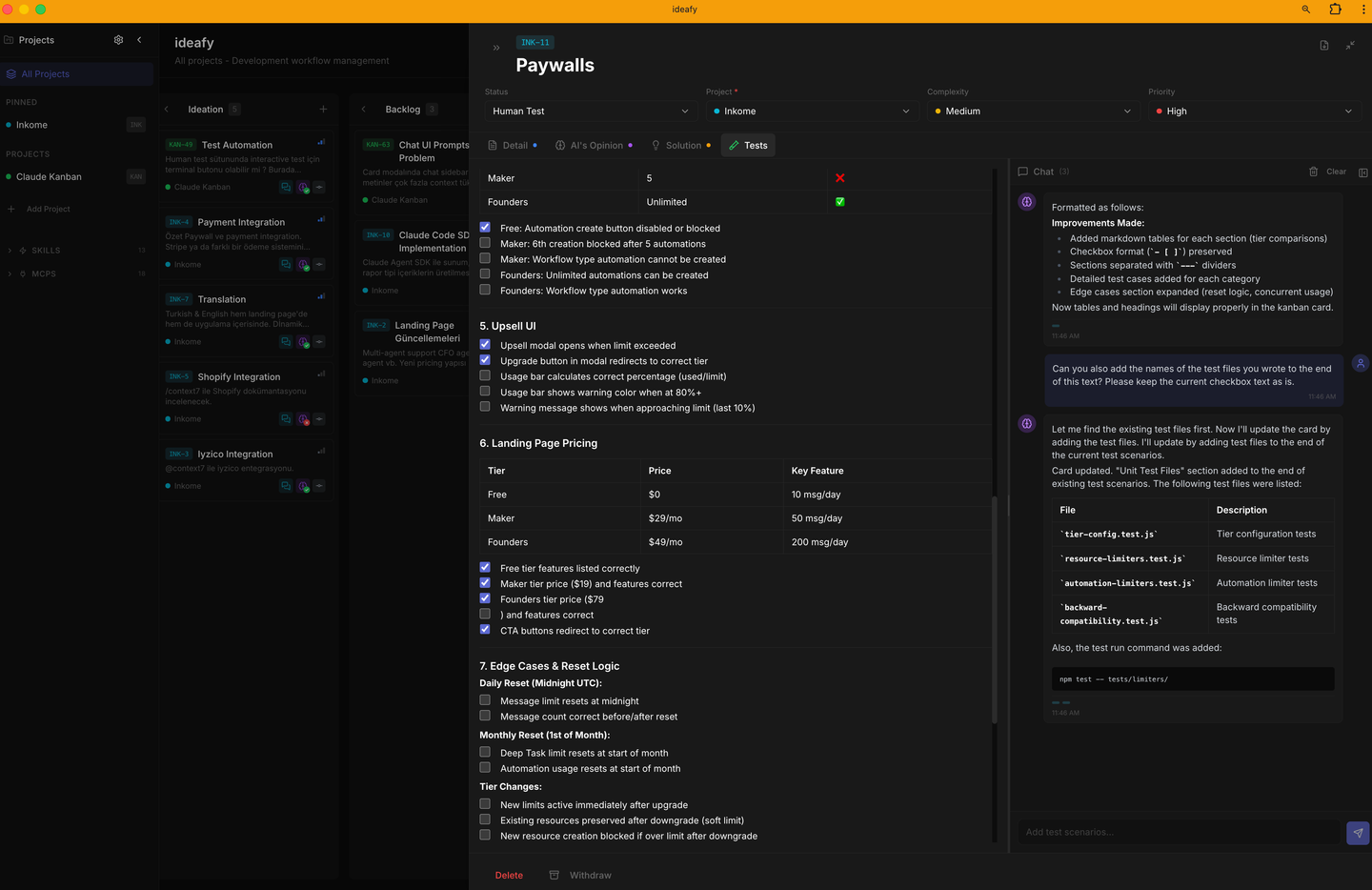1372x890 pixels.
Task: Uncheck 'Upsell modal opens when limit exceeded'
Action: [x=485, y=345]
